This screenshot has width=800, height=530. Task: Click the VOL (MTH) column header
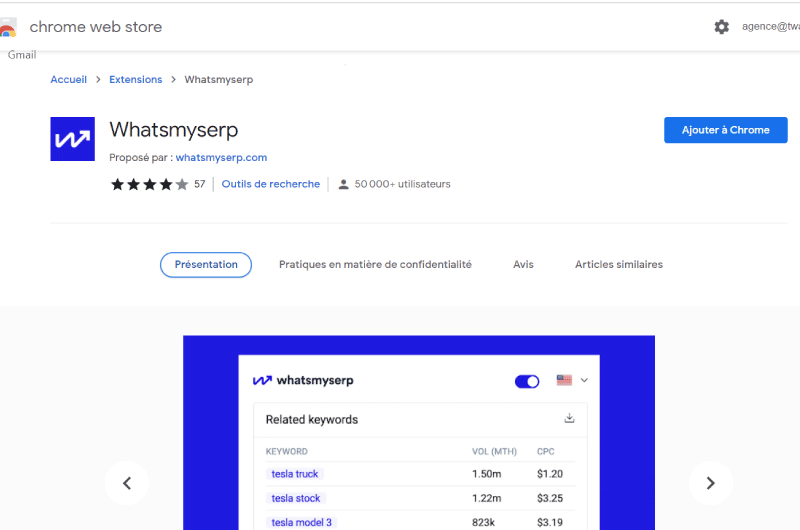[494, 451]
